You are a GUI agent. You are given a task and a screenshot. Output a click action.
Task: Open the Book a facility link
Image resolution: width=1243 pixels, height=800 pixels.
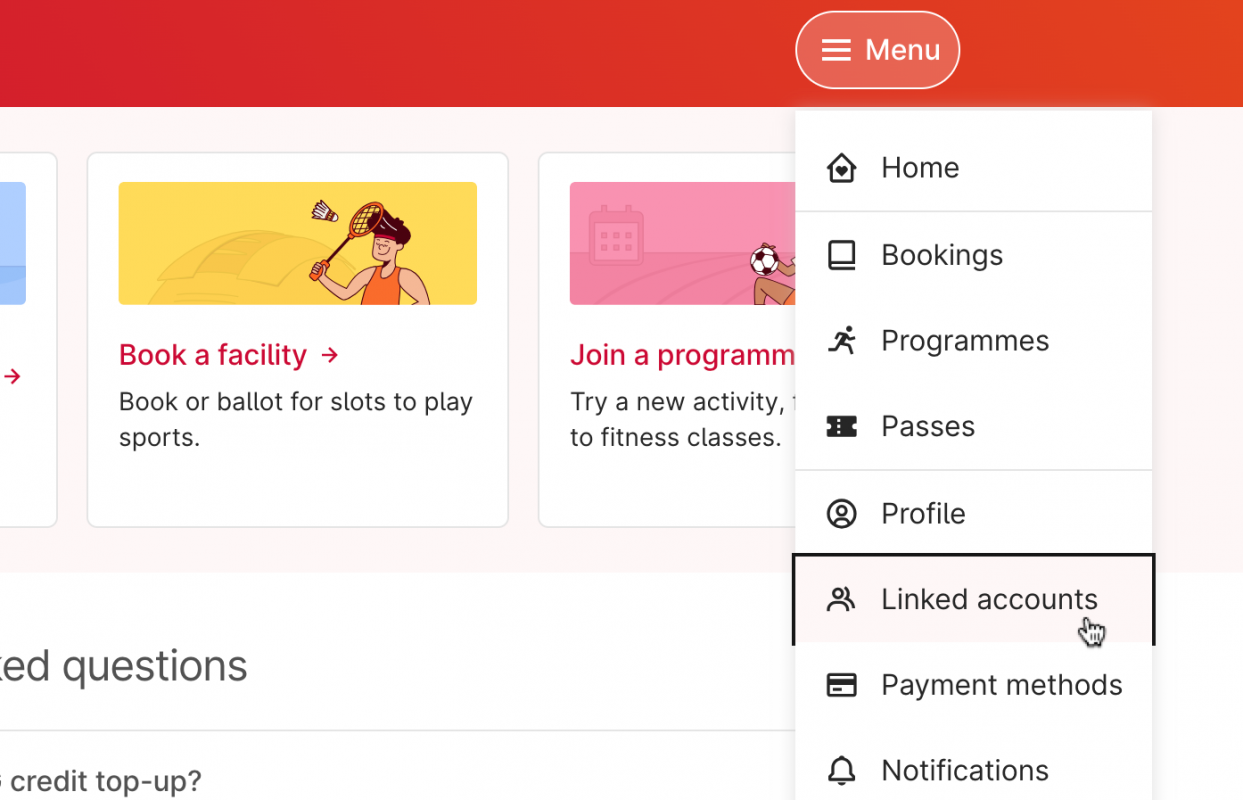coord(229,355)
